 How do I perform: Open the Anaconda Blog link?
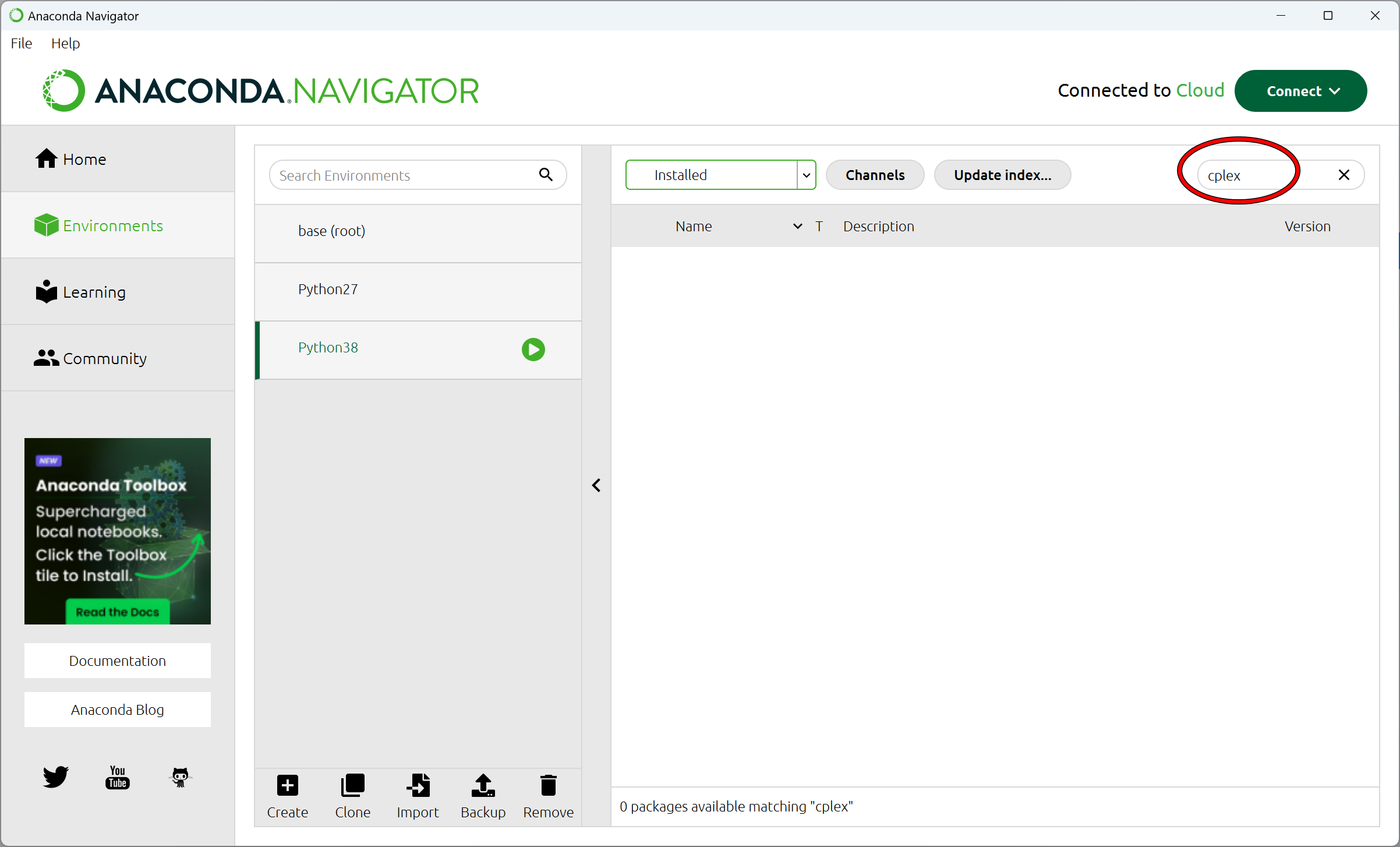click(x=117, y=710)
